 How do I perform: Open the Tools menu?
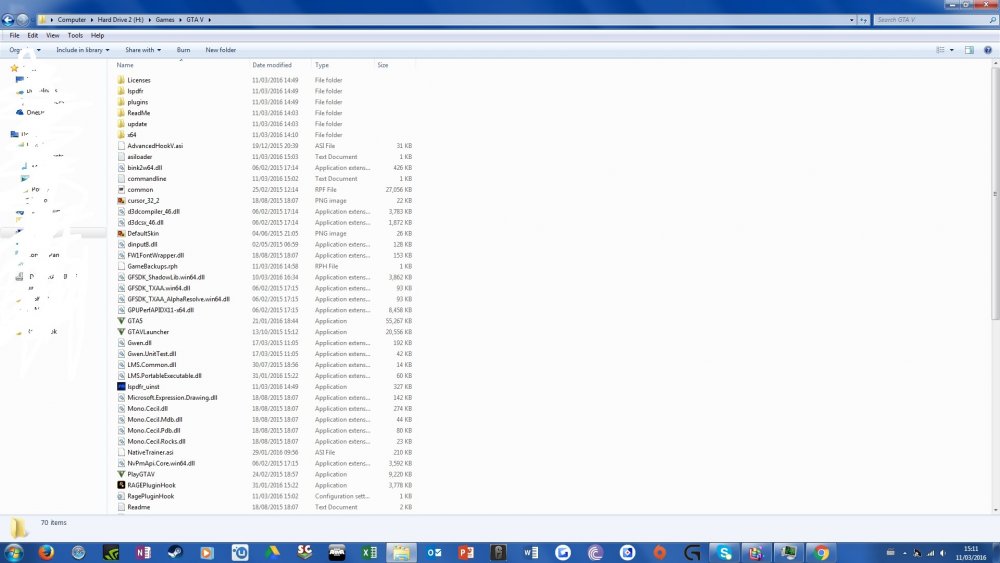point(75,36)
